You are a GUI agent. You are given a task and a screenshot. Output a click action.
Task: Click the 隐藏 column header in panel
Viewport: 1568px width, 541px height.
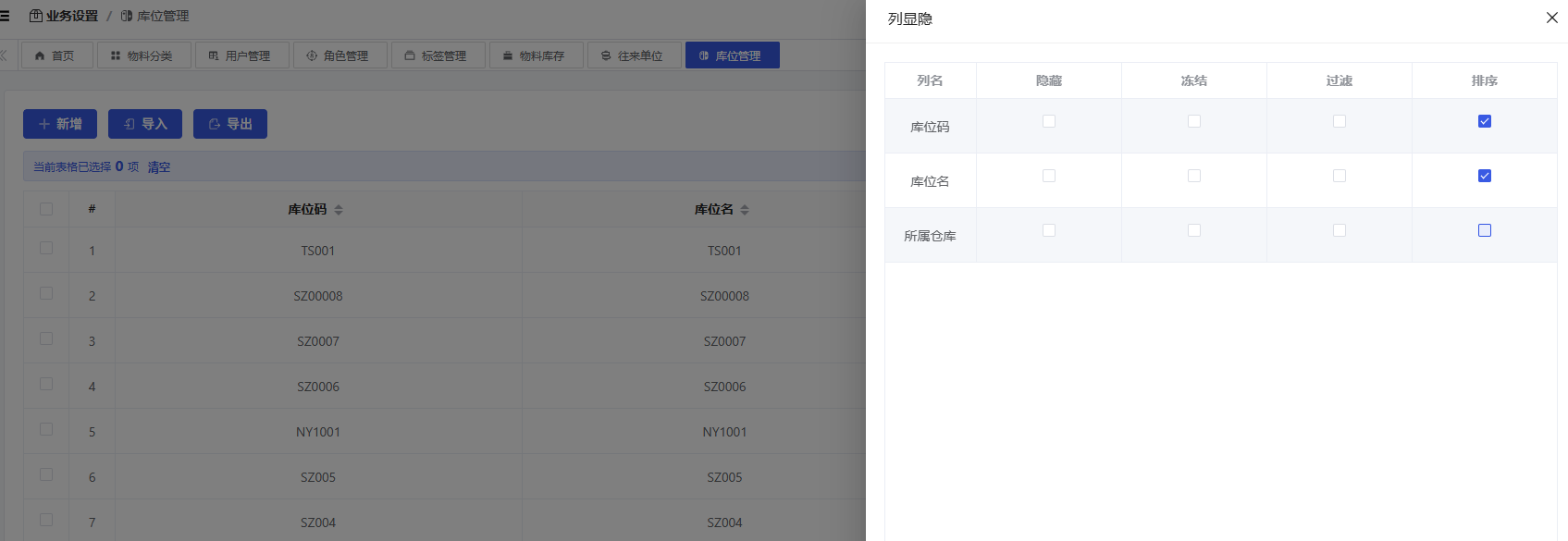(1049, 80)
